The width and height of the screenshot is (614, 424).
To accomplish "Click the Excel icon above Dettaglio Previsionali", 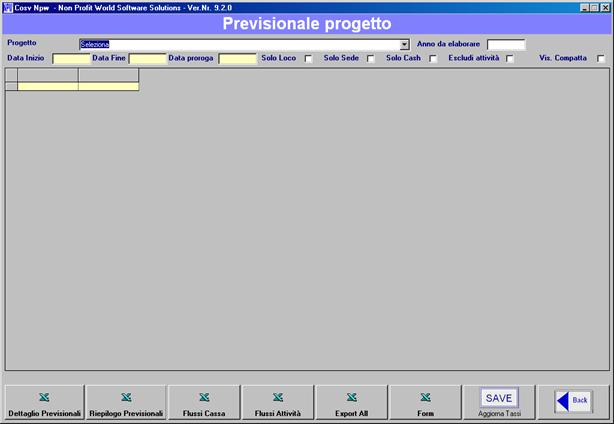I will click(x=44, y=397).
